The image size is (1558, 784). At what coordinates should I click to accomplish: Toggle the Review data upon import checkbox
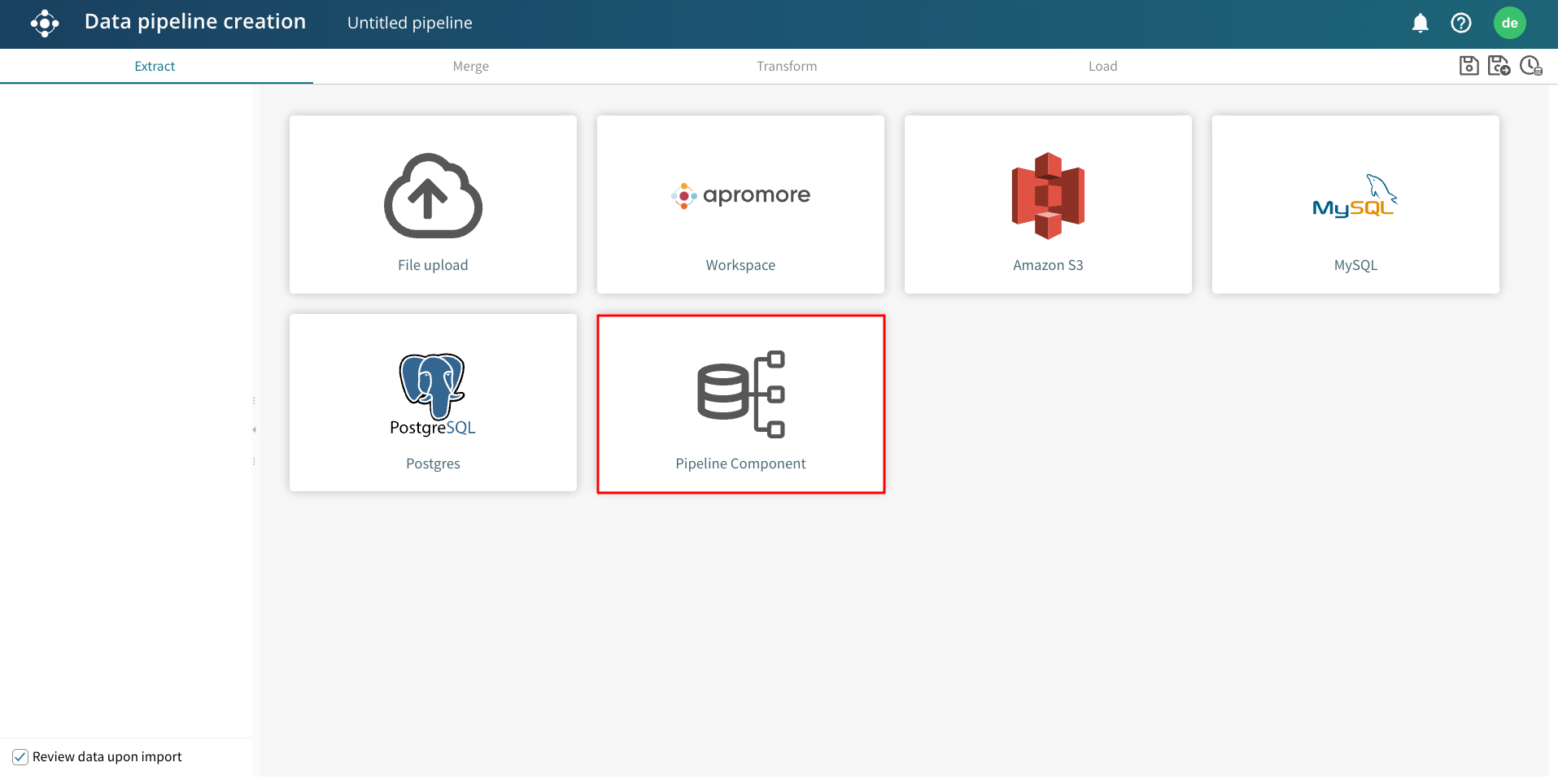point(20,757)
